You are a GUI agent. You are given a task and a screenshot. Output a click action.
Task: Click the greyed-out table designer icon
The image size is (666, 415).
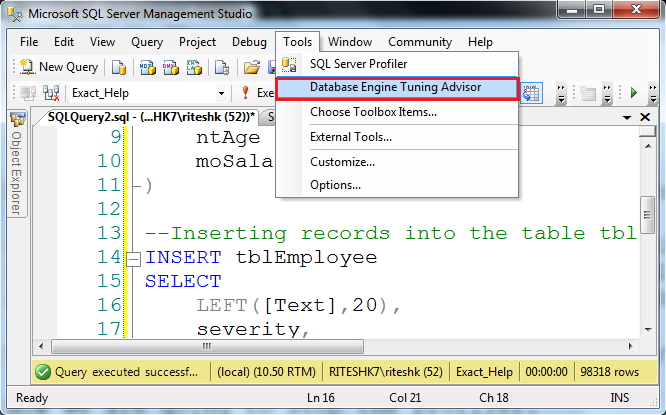[x=588, y=93]
